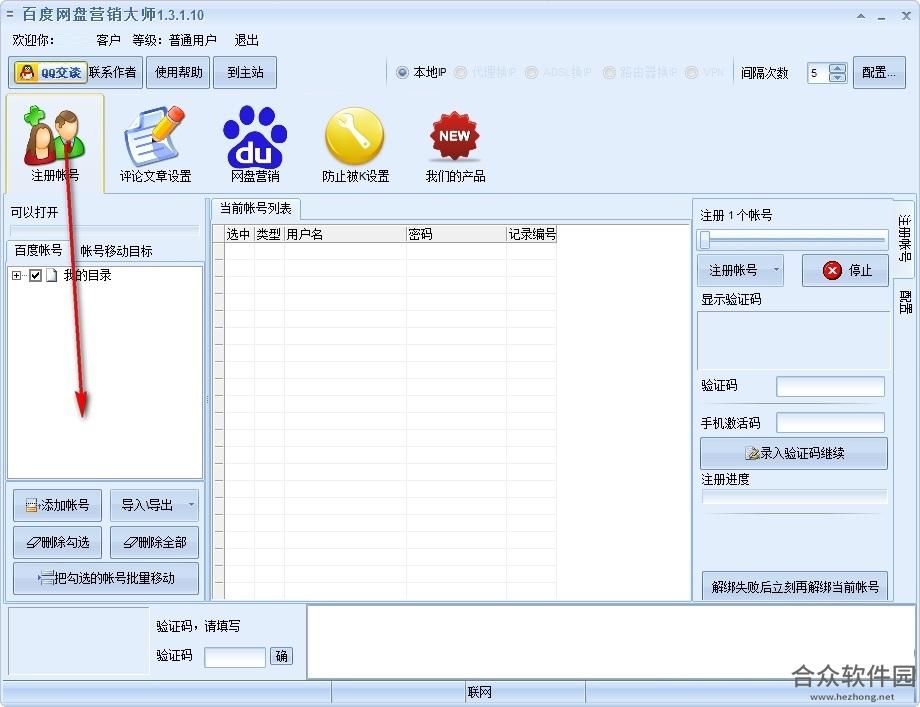Select the 路由器换IP radio button
The width and height of the screenshot is (920, 707).
pos(610,72)
